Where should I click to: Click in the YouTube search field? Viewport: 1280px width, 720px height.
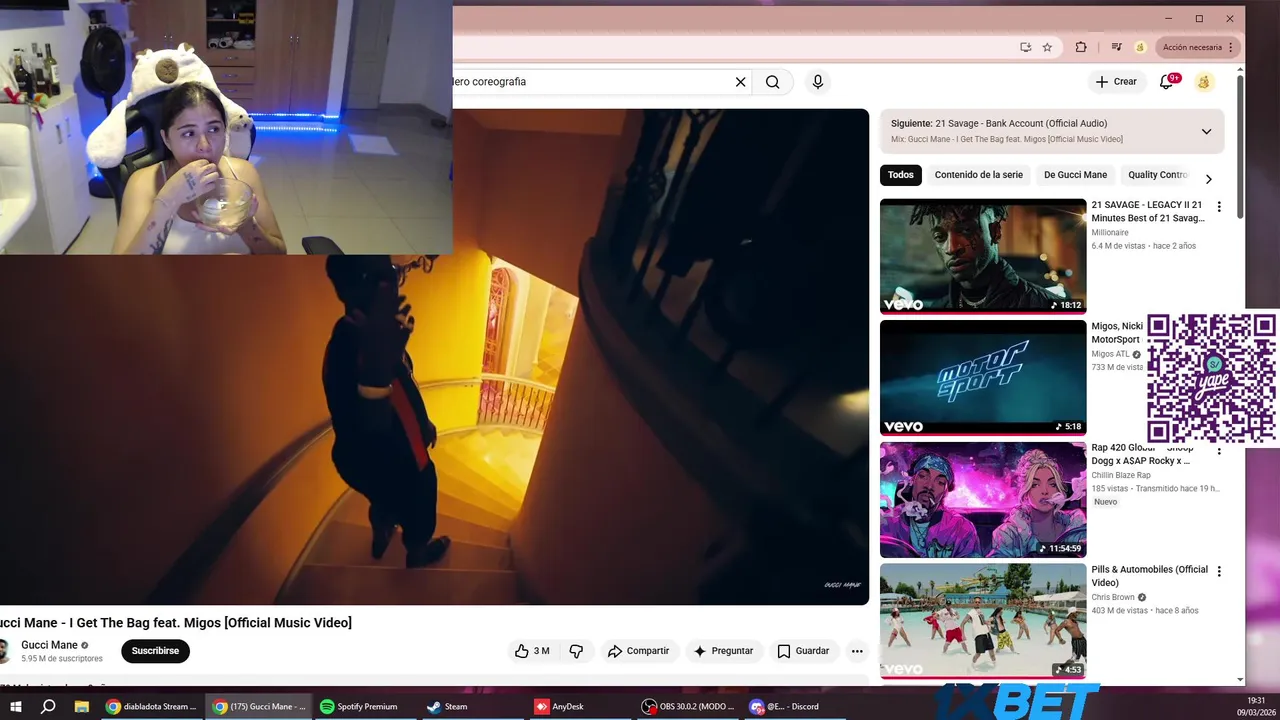(590, 82)
